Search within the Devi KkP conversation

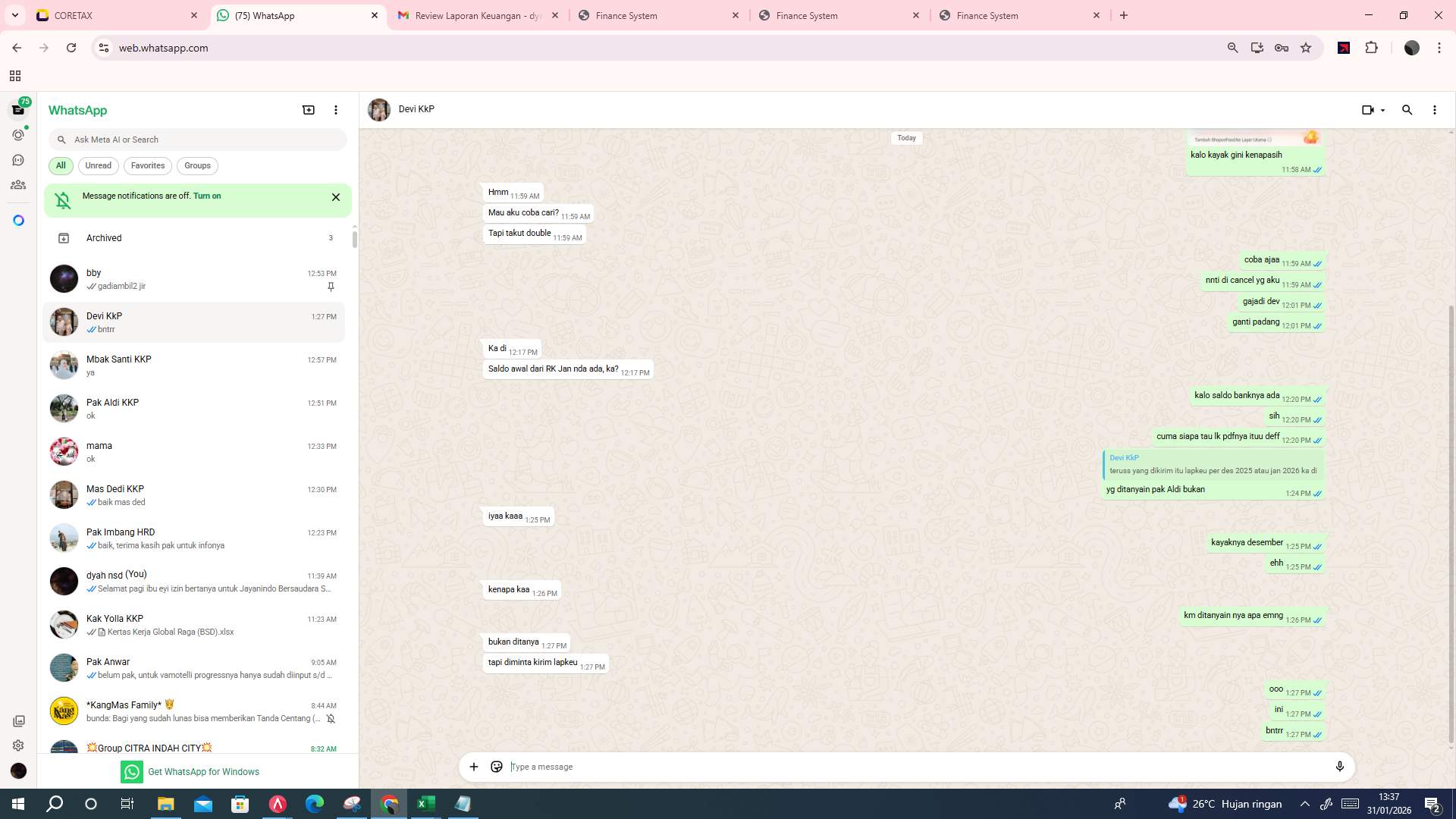coord(1407,110)
